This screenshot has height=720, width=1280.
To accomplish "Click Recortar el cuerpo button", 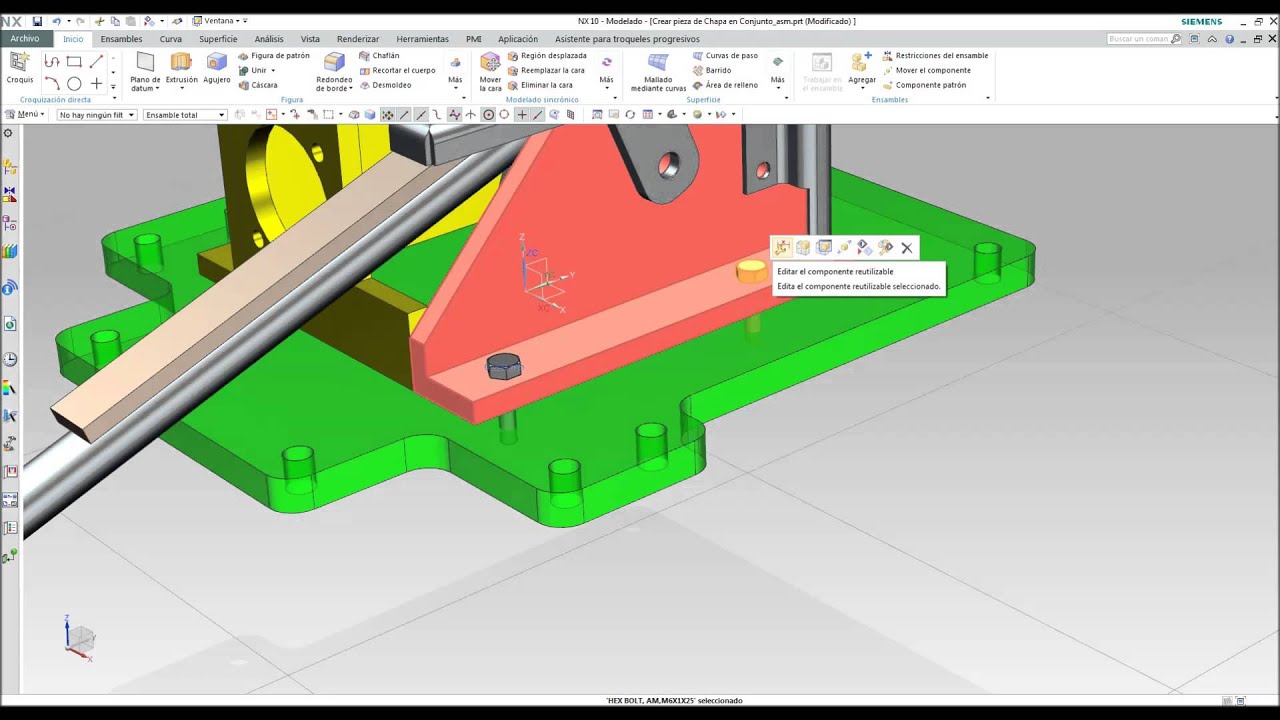I will 397,70.
